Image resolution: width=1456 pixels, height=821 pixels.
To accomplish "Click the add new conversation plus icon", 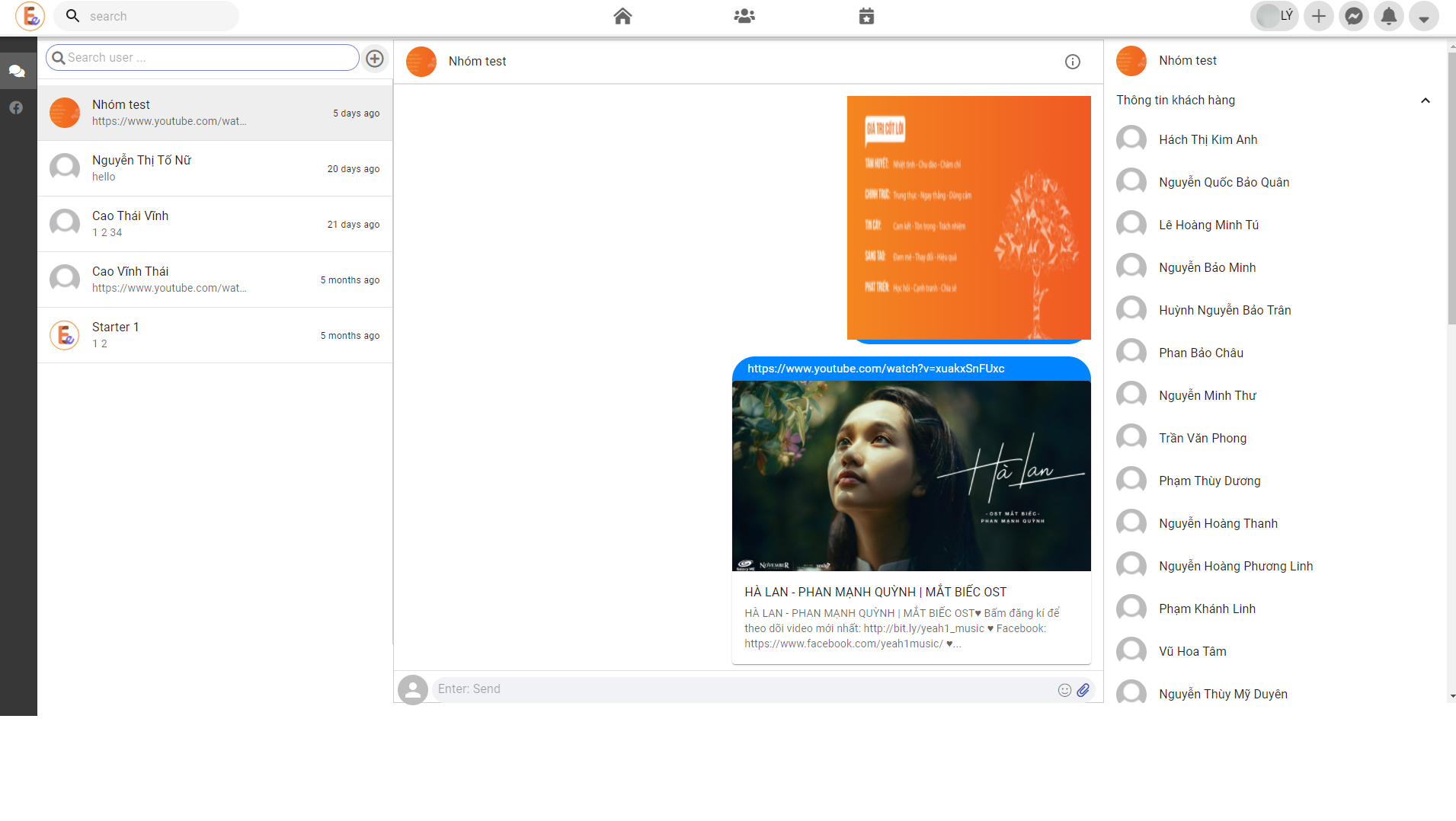I will [375, 58].
